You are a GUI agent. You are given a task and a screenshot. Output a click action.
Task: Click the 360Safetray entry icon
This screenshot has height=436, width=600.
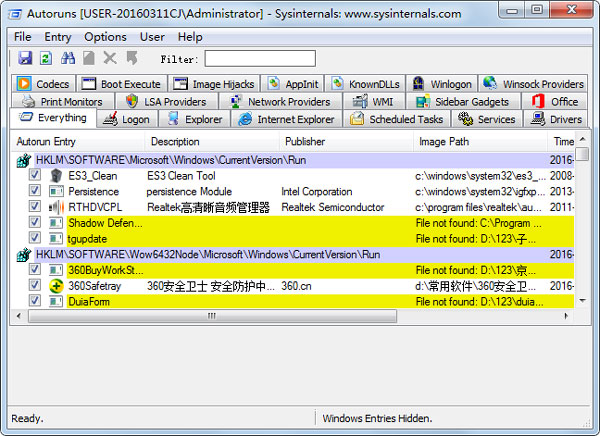56,286
